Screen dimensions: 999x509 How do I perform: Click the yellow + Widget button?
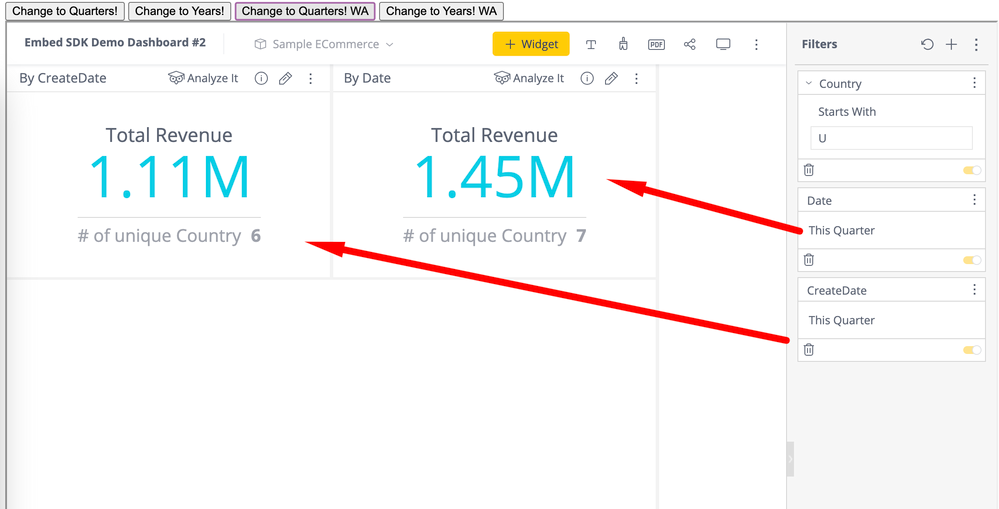pos(531,45)
